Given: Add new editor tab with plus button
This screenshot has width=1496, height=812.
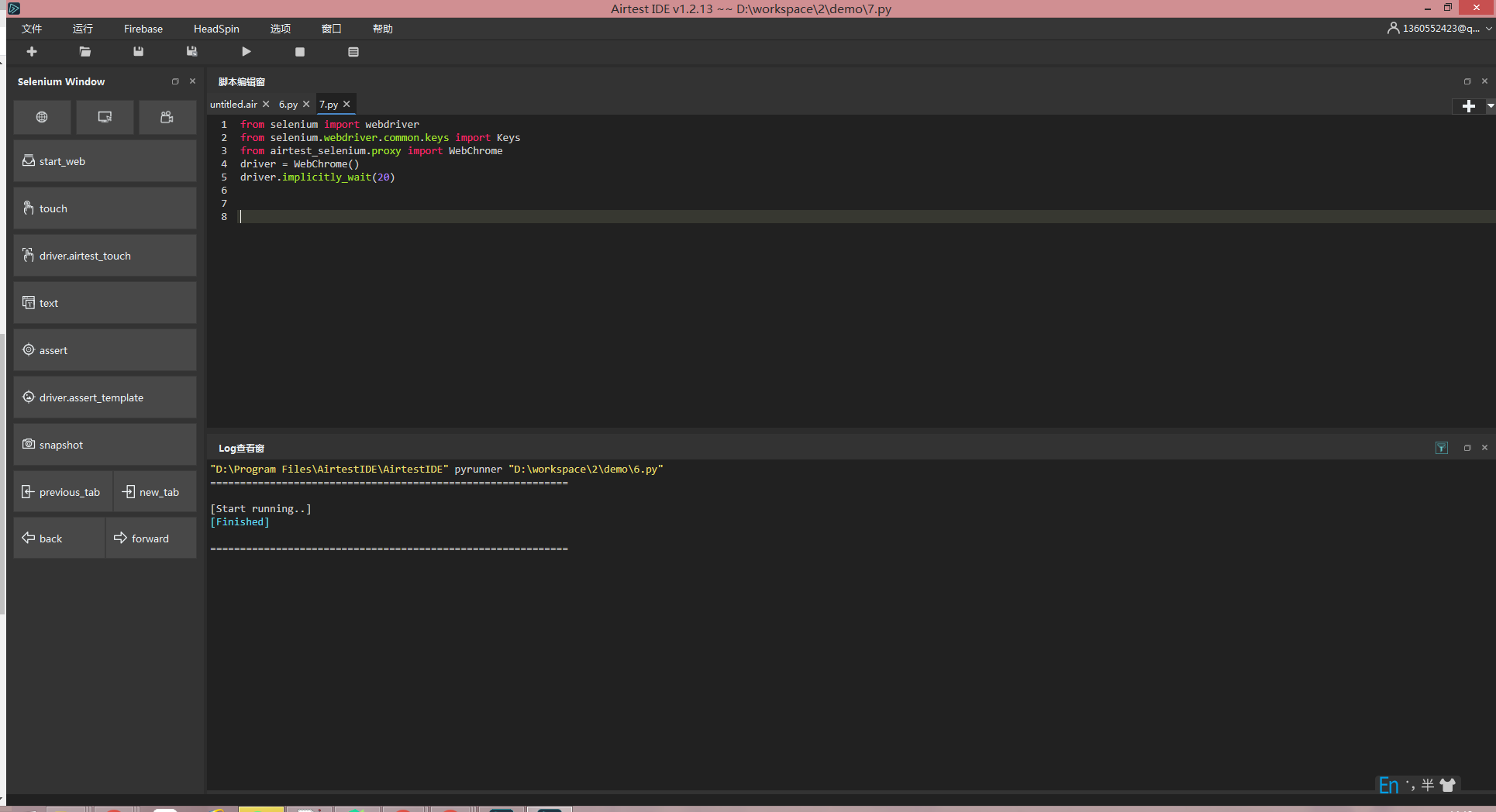Looking at the screenshot, I should pyautogui.click(x=1468, y=106).
